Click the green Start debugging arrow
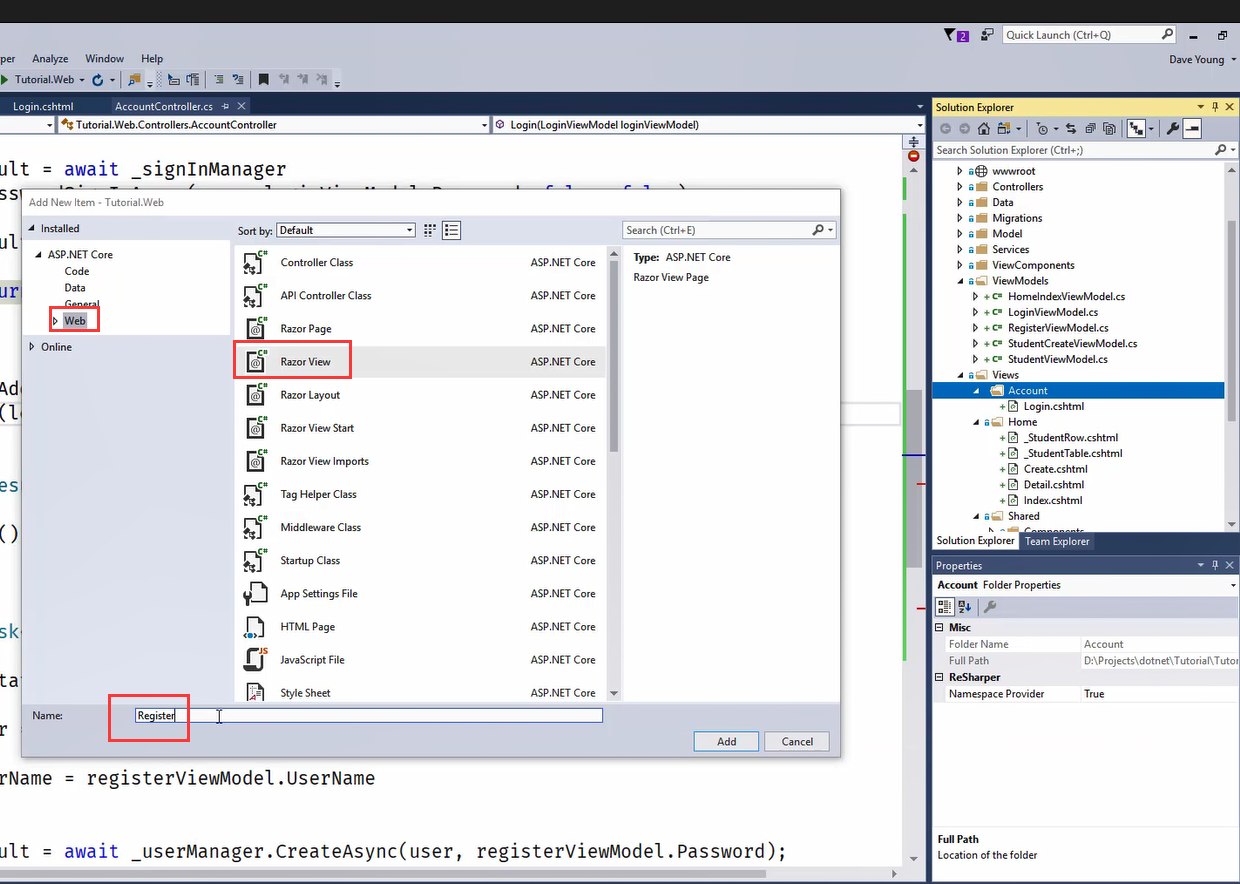Screen dimensions: 1240x884 point(5,80)
